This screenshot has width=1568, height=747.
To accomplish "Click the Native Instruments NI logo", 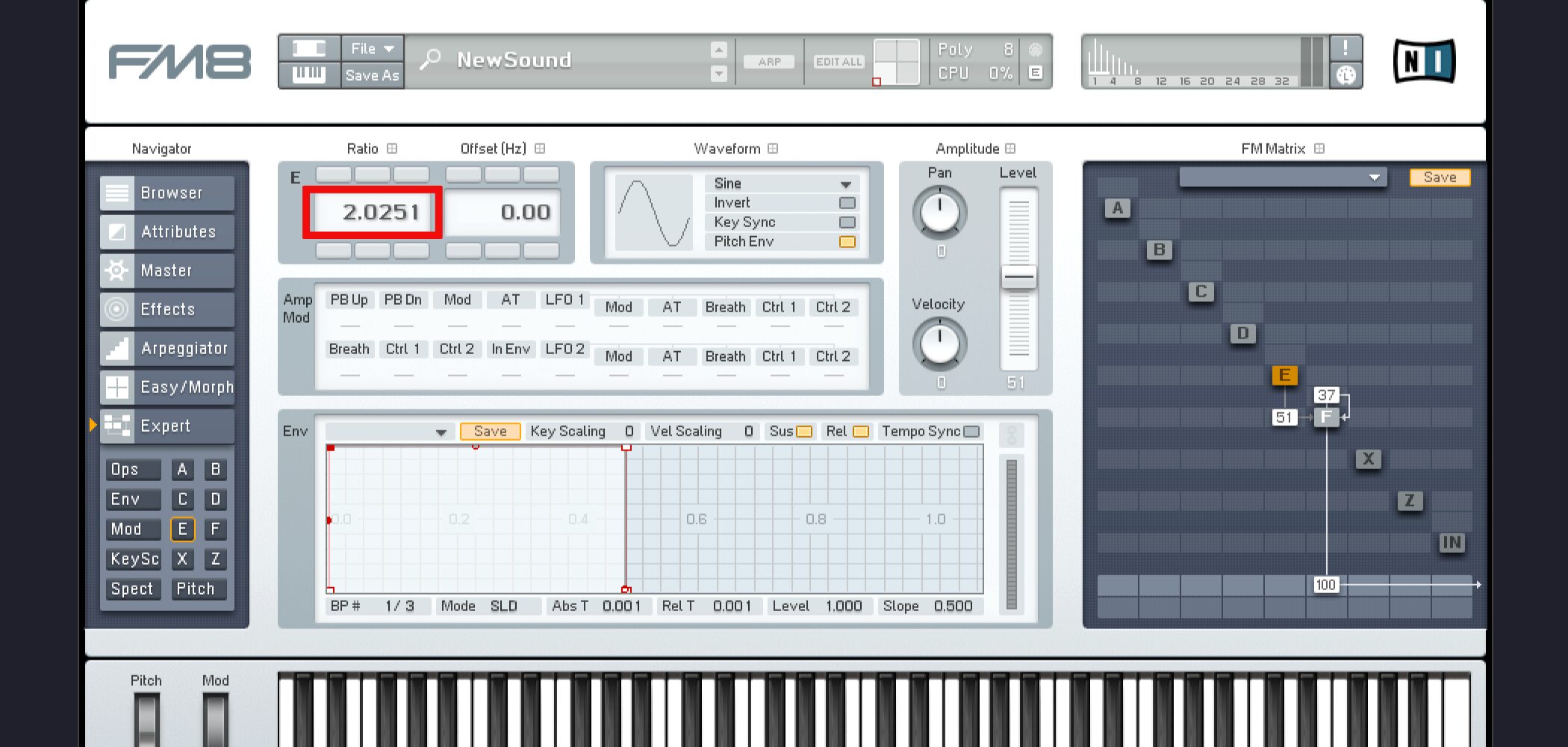I will 1424,61.
